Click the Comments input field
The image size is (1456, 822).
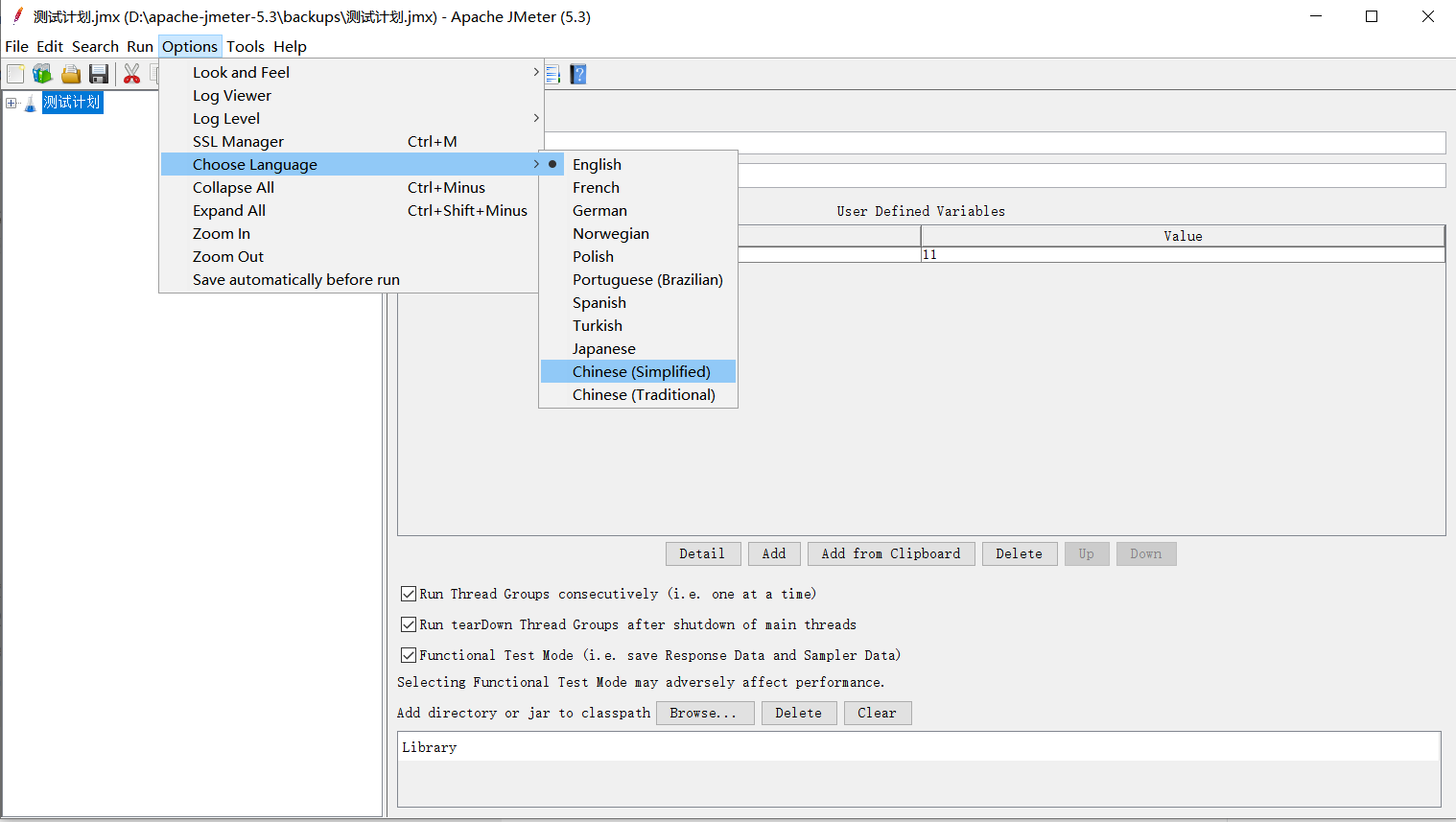click(1092, 176)
